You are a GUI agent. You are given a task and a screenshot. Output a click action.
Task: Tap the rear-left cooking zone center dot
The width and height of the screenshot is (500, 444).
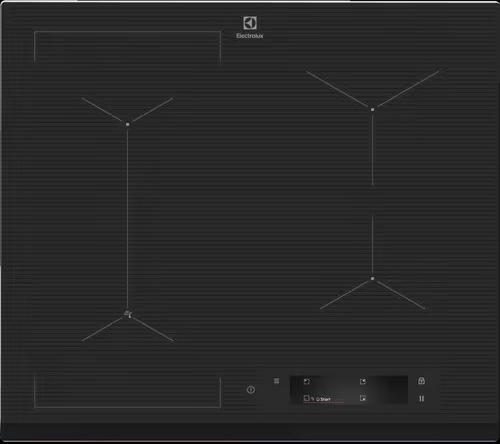point(128,124)
